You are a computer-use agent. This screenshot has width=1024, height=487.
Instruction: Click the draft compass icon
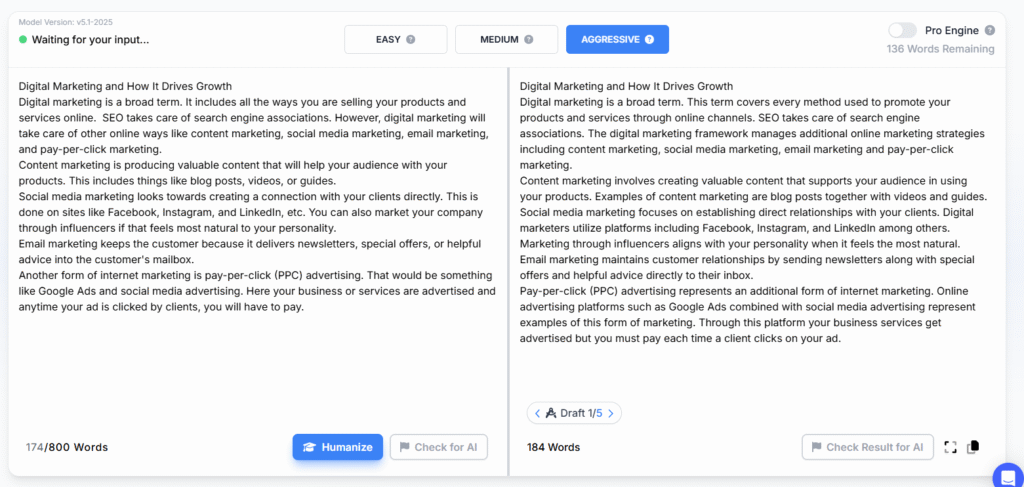tap(551, 413)
